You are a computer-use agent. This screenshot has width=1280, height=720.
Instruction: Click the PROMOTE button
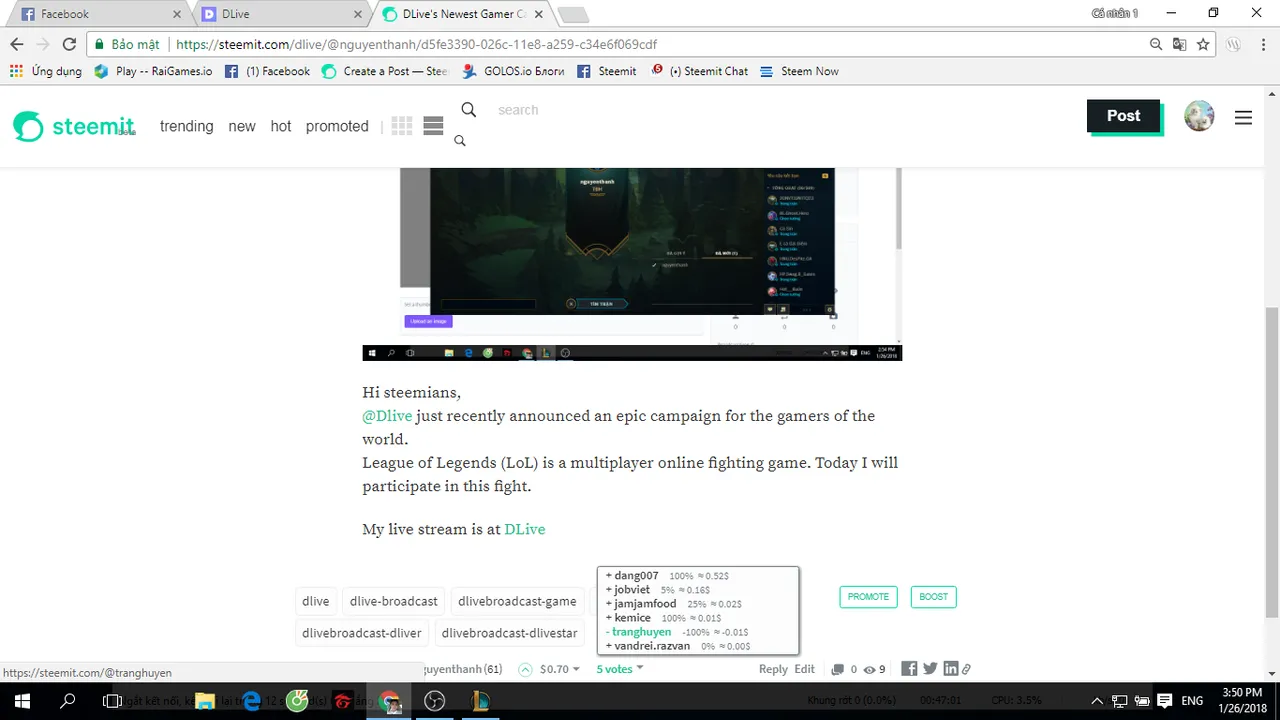tap(868, 597)
